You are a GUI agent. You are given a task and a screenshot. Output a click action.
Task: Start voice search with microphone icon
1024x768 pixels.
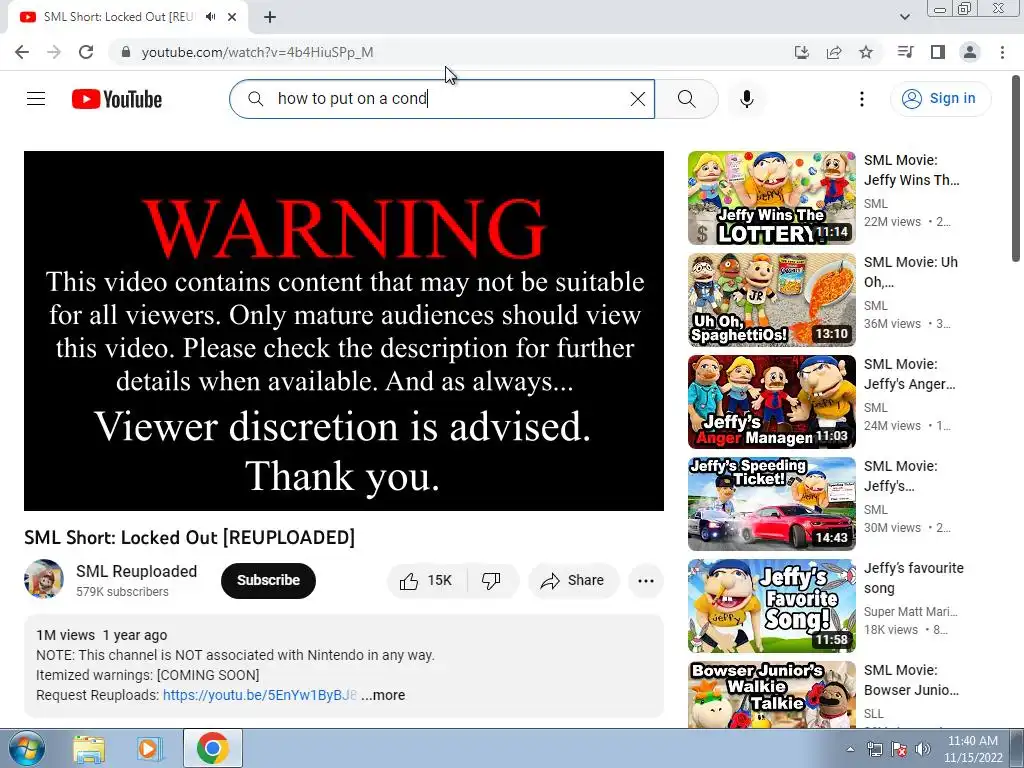pos(746,99)
